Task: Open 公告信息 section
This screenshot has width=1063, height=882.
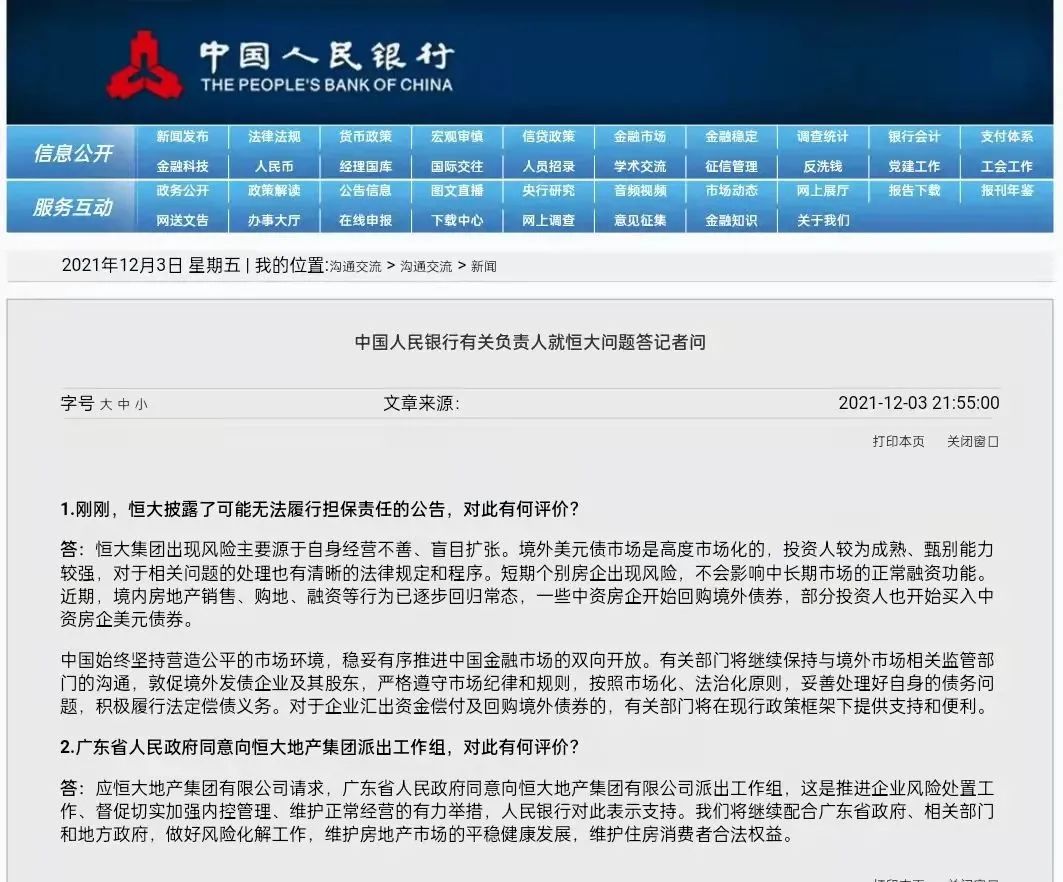Action: point(365,191)
